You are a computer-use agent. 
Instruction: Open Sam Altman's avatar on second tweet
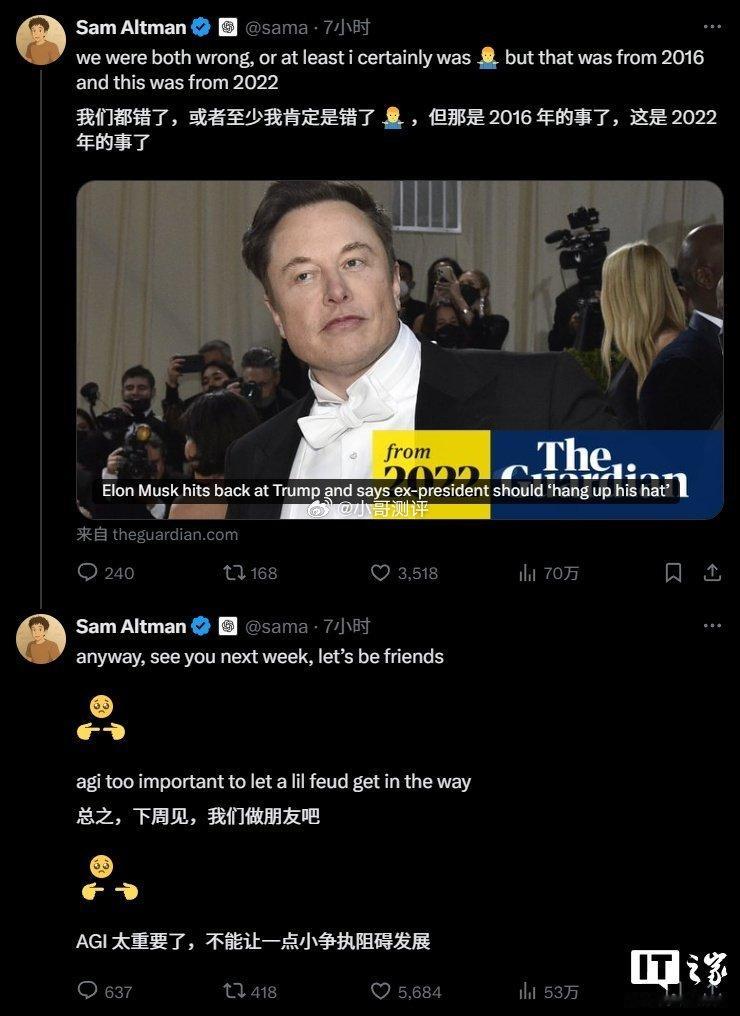pyautogui.click(x=41, y=639)
